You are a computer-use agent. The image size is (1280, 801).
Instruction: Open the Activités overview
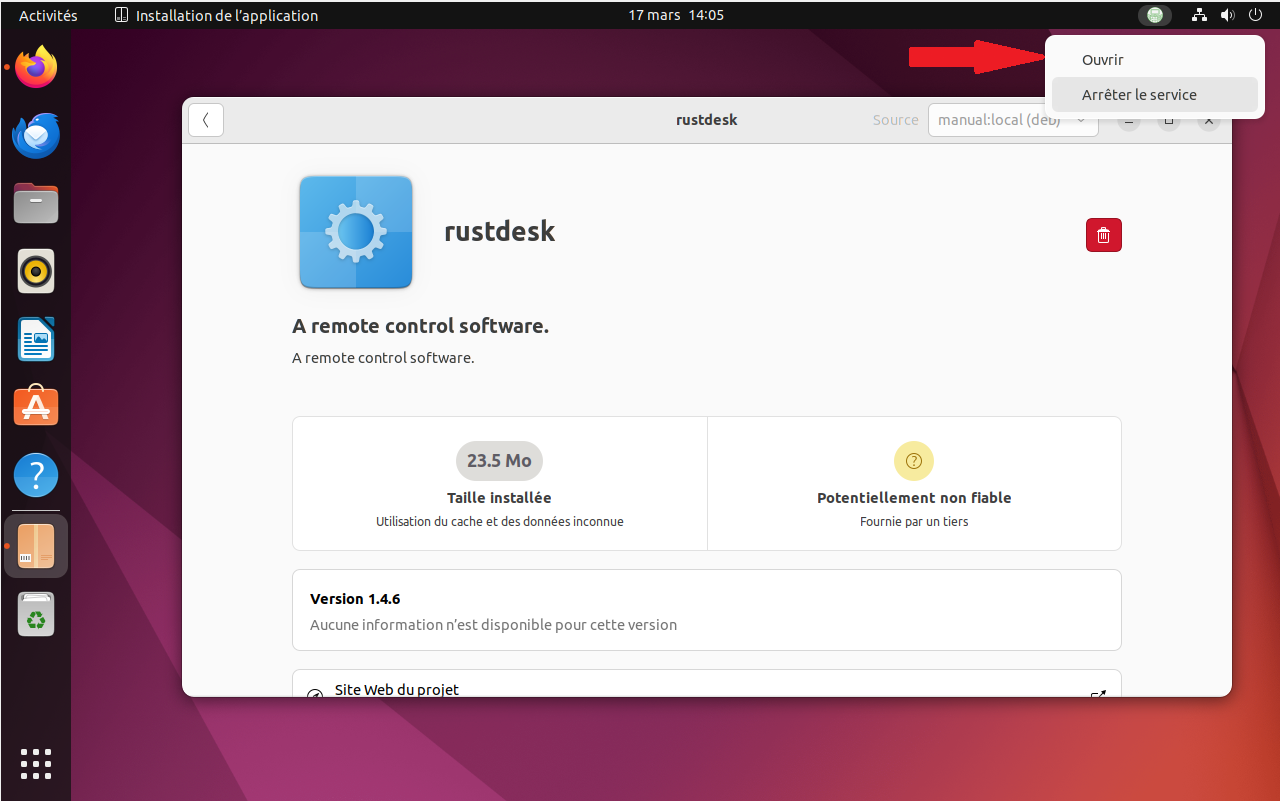pyautogui.click(x=48, y=15)
